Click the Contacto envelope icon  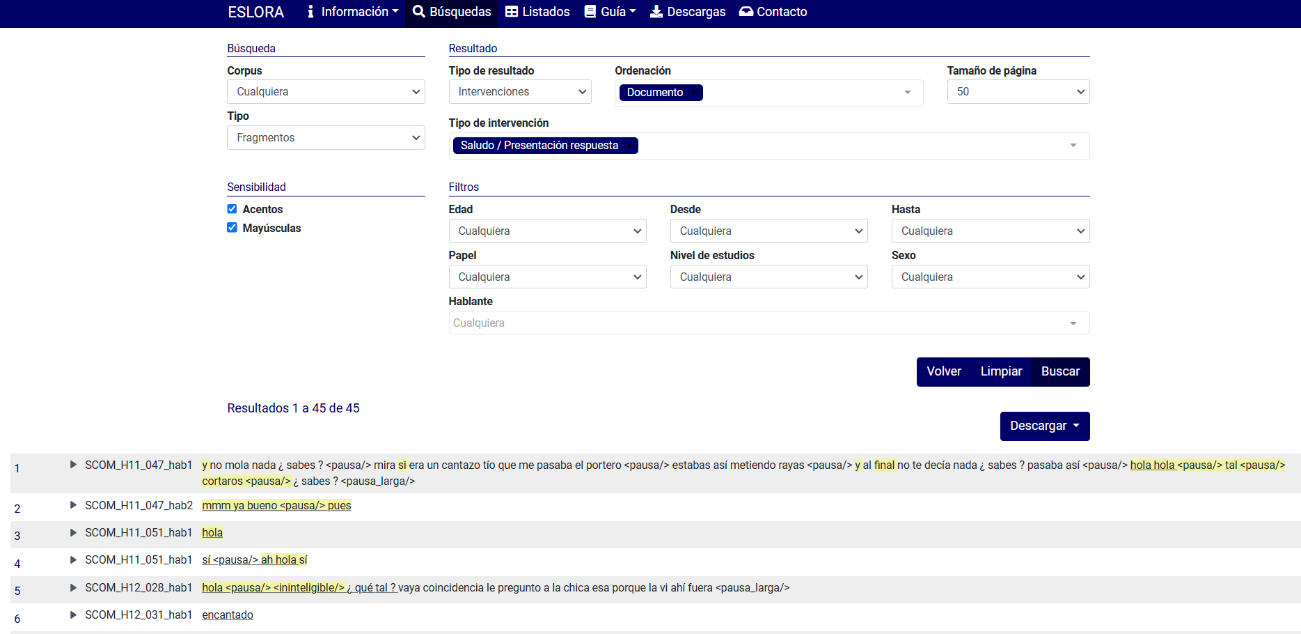pyautogui.click(x=746, y=12)
